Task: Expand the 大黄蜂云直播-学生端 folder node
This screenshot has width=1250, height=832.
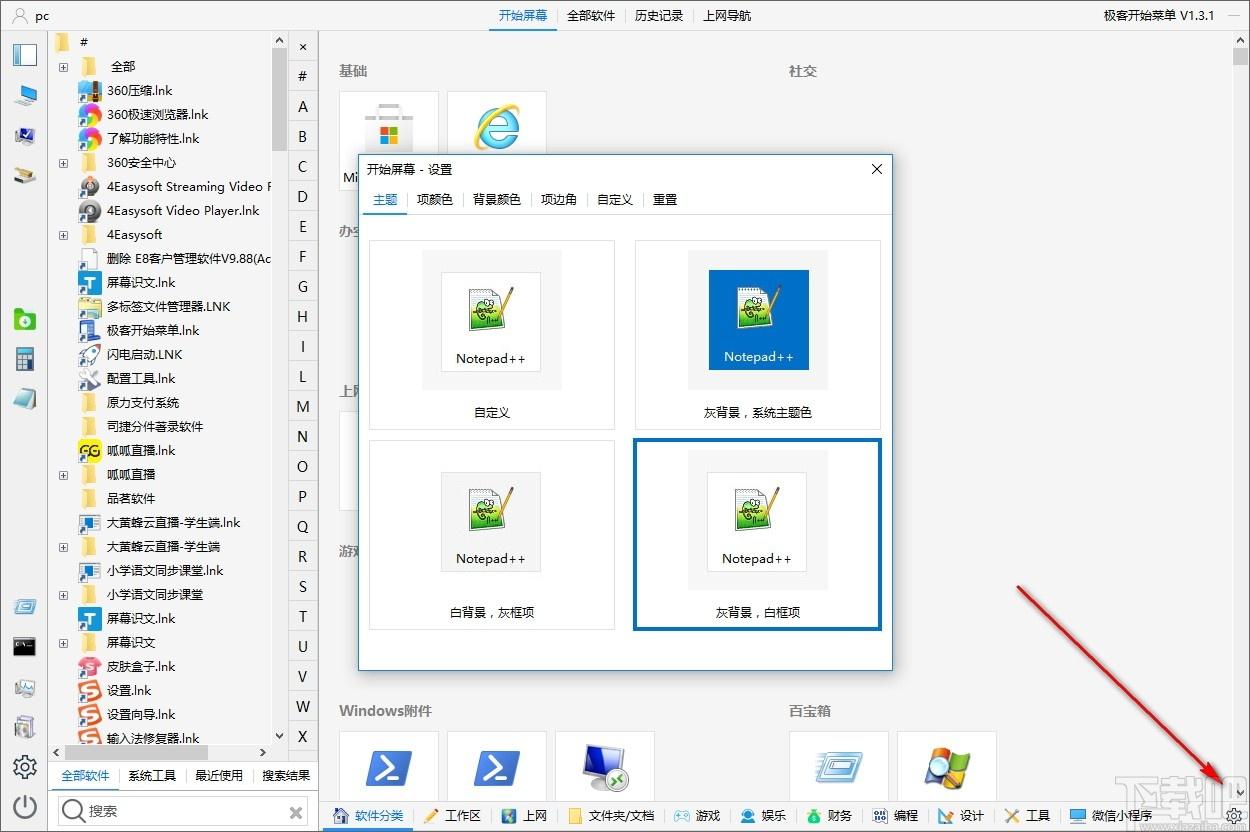Action: point(63,546)
